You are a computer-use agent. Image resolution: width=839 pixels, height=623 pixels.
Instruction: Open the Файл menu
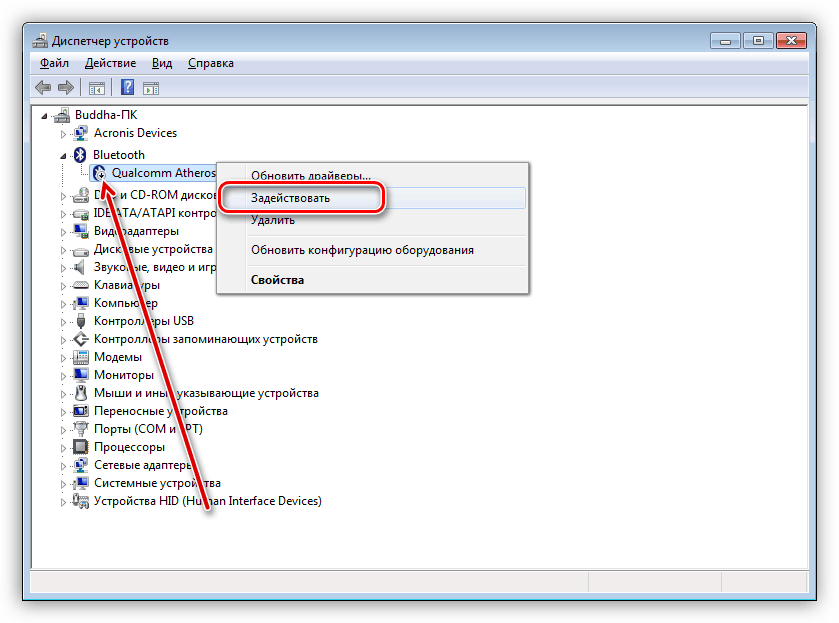[54, 63]
